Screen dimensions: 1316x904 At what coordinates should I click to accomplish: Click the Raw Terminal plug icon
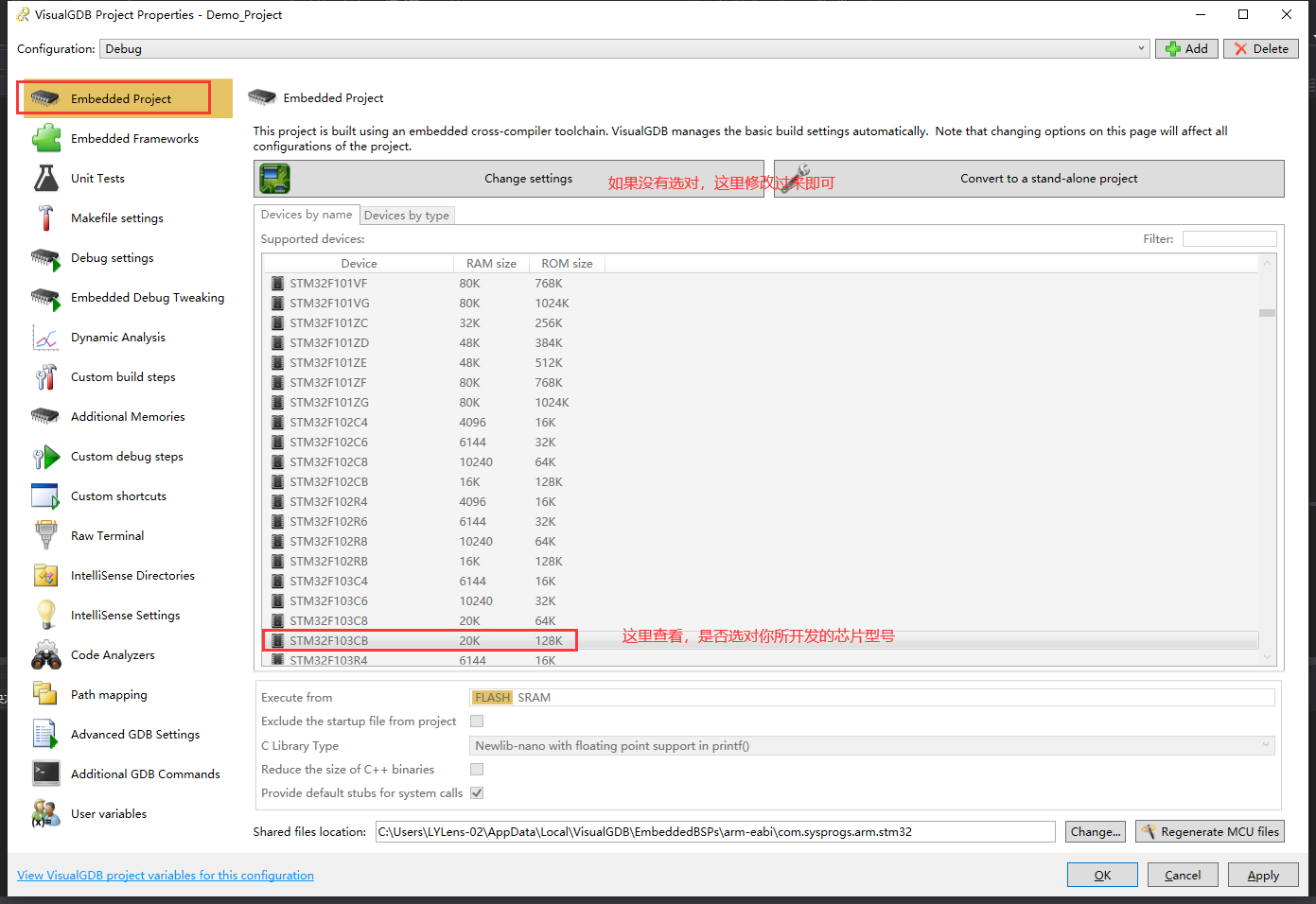tap(45, 535)
